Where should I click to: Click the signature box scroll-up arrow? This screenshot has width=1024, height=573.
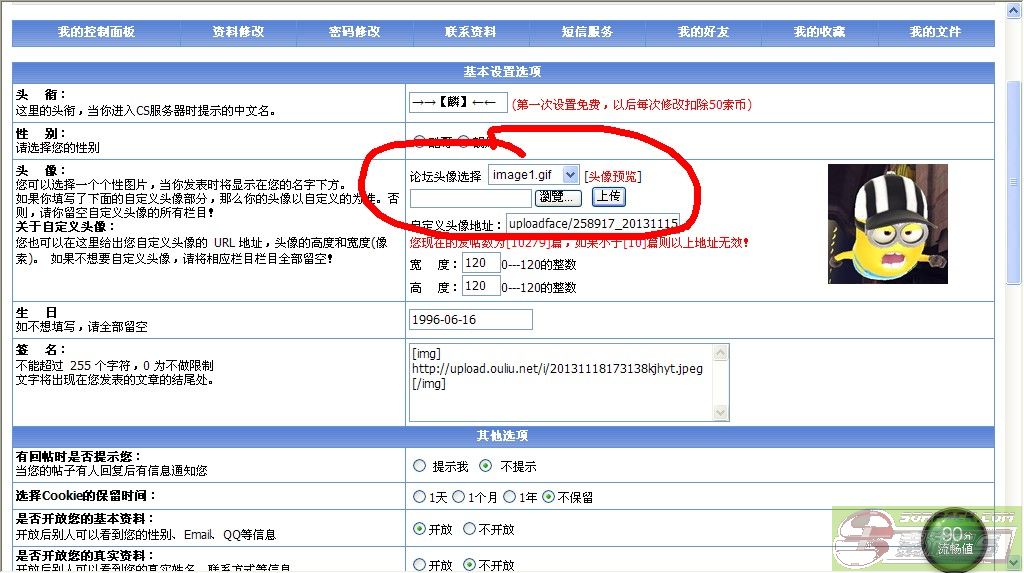[x=719, y=353]
